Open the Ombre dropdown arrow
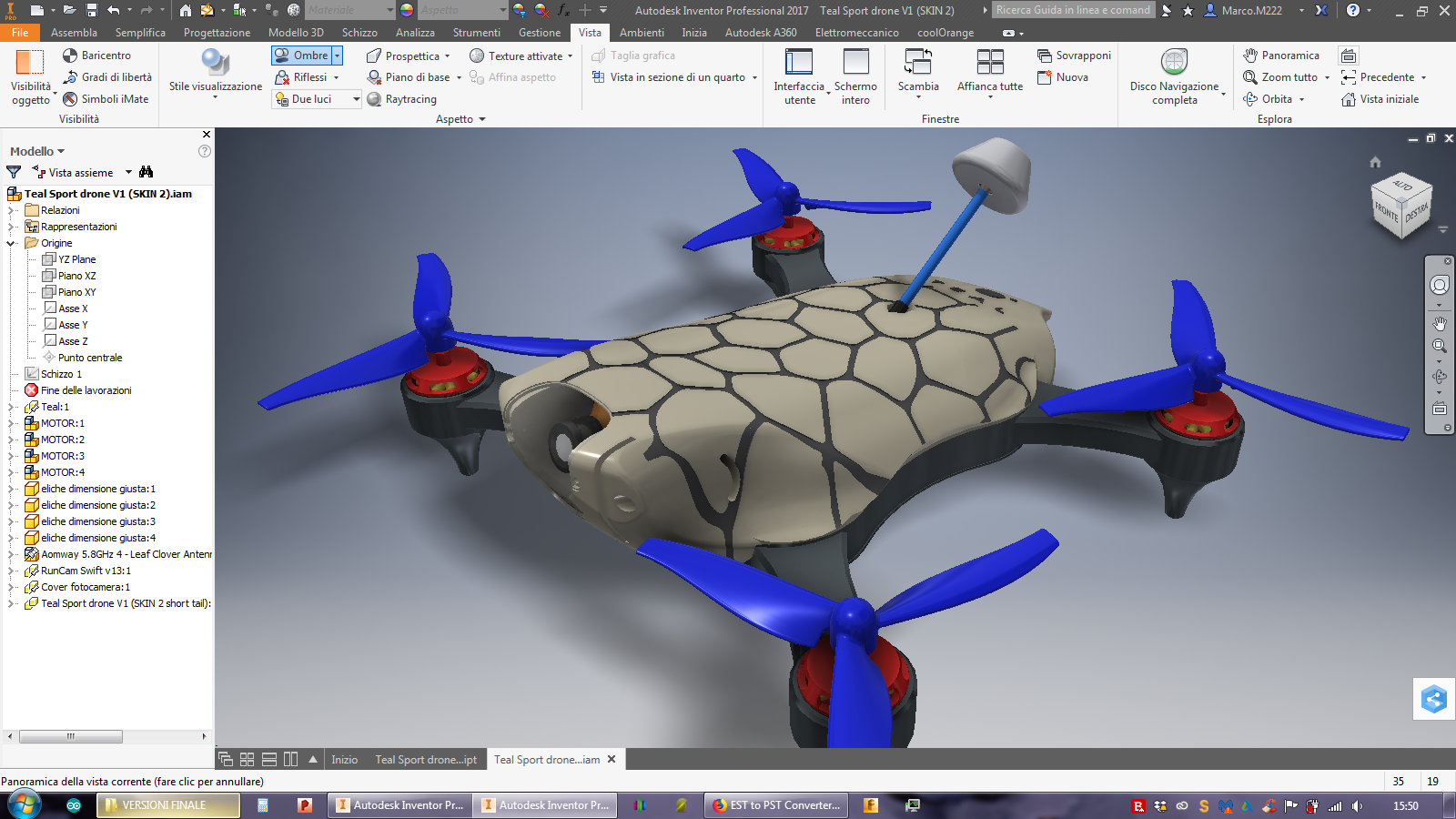The image size is (1456, 819). click(x=337, y=56)
